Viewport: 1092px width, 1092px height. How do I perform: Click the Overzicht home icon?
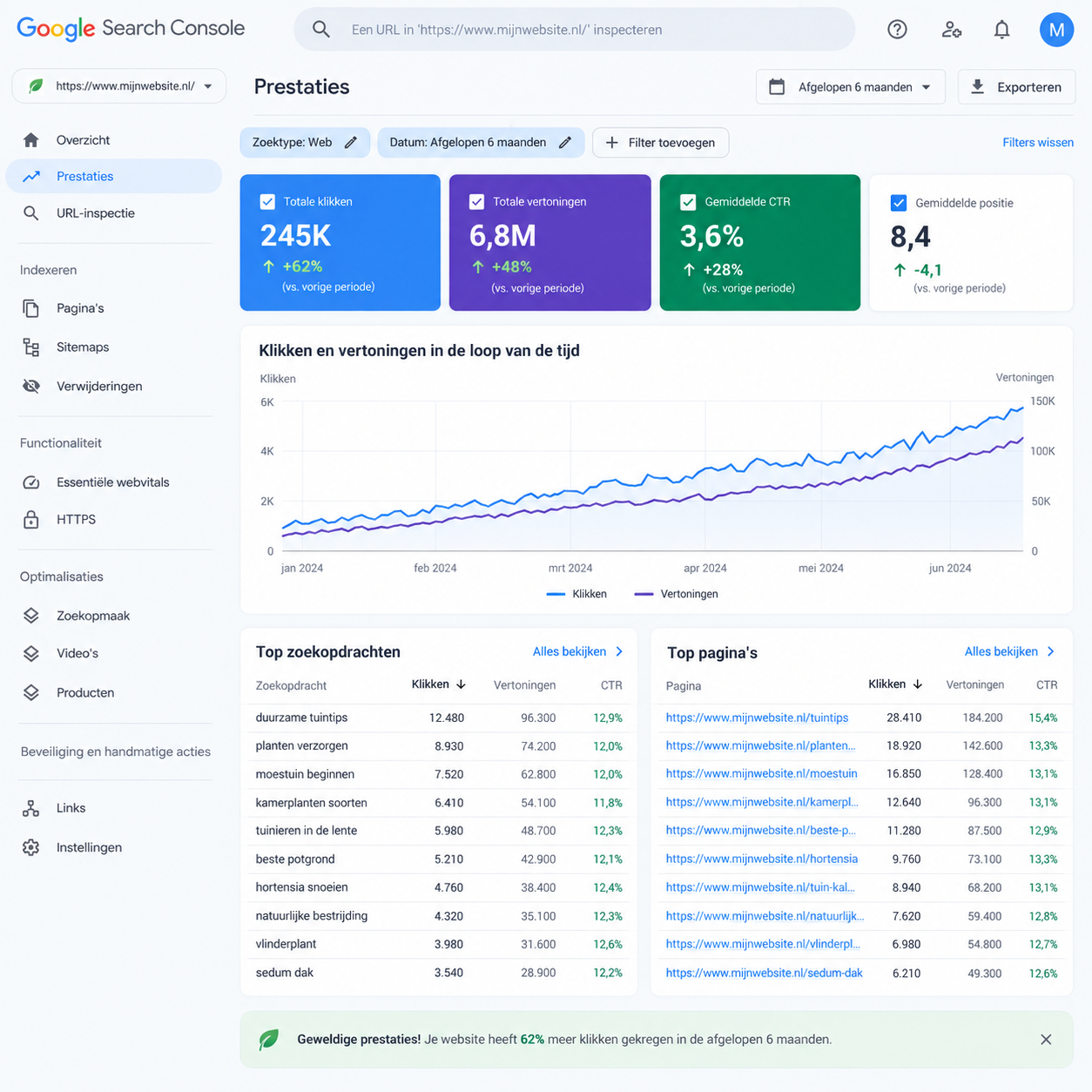[31, 140]
